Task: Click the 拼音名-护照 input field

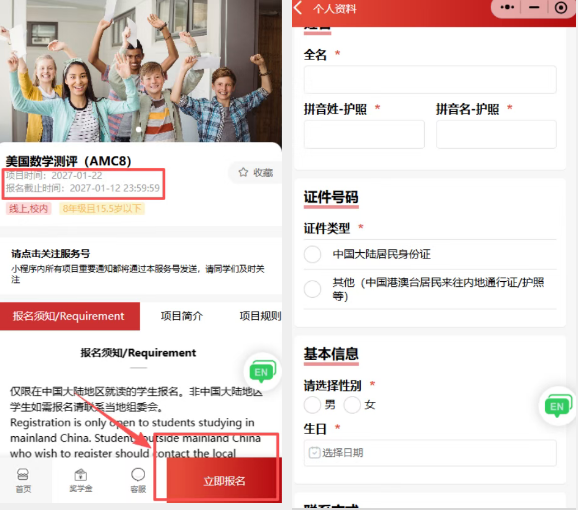Action: click(x=496, y=134)
